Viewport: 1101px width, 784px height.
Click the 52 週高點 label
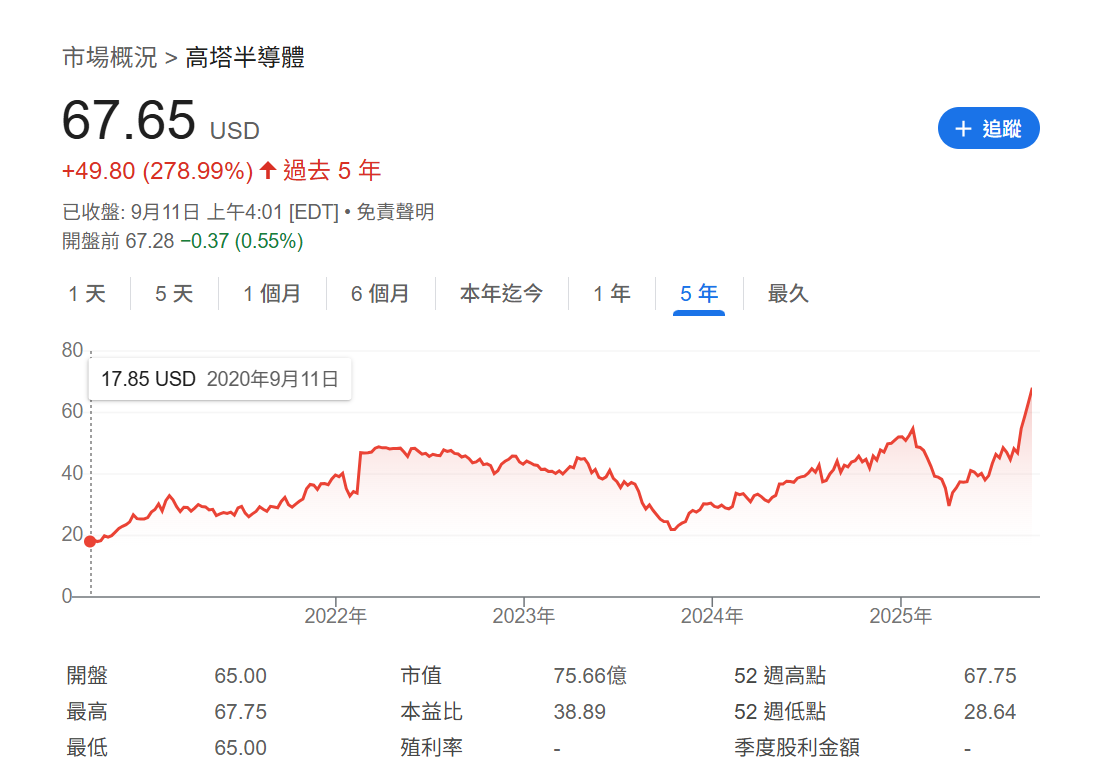pos(780,676)
